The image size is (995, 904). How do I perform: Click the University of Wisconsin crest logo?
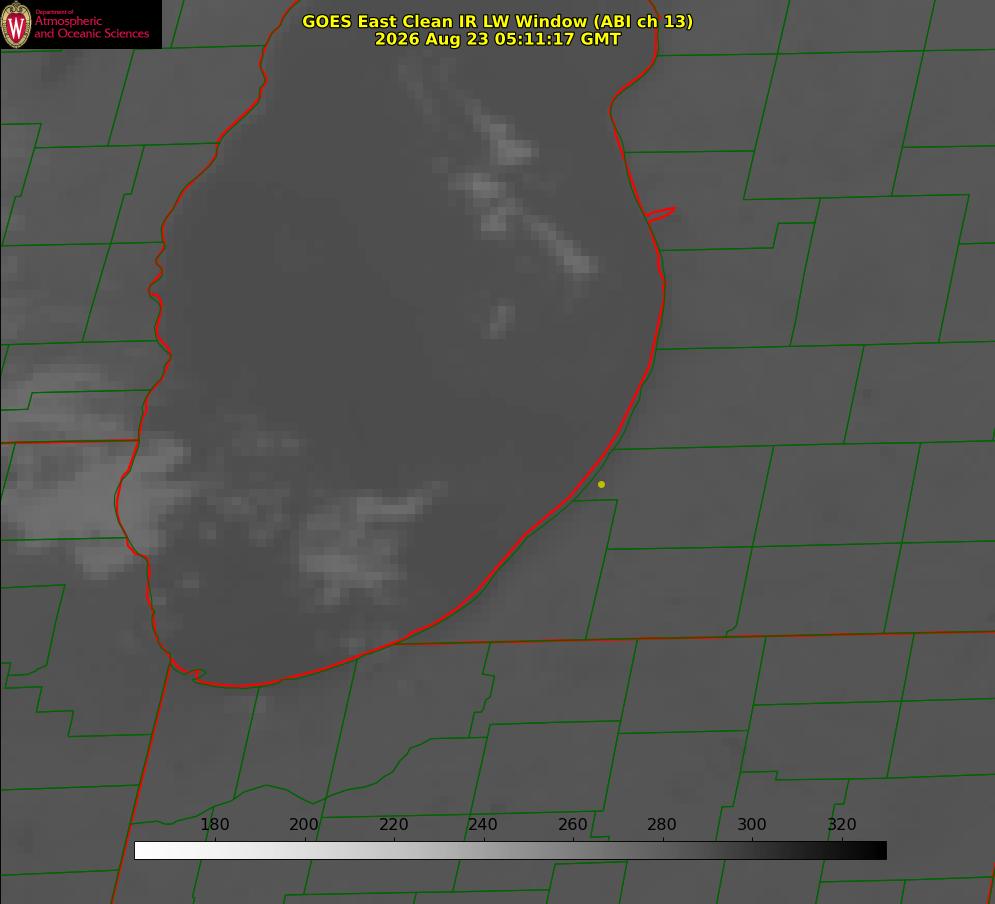16,24
